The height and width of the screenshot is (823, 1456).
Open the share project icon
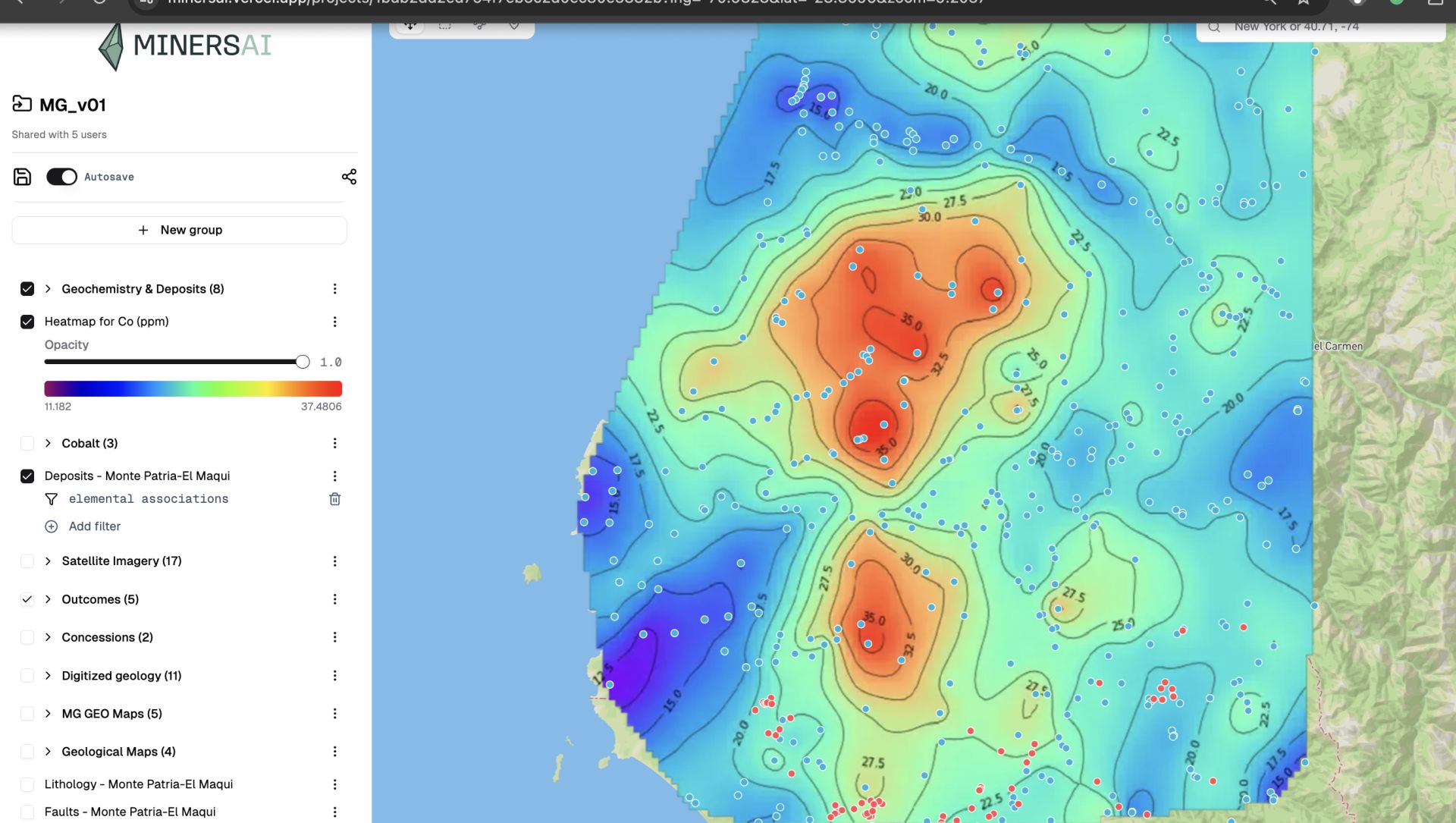[349, 177]
